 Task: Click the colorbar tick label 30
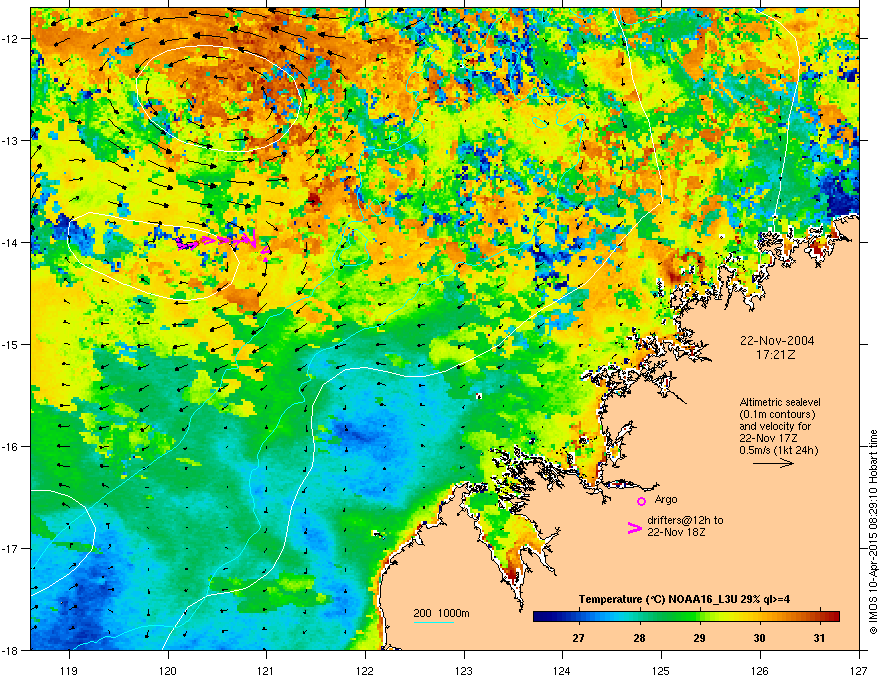point(759,638)
